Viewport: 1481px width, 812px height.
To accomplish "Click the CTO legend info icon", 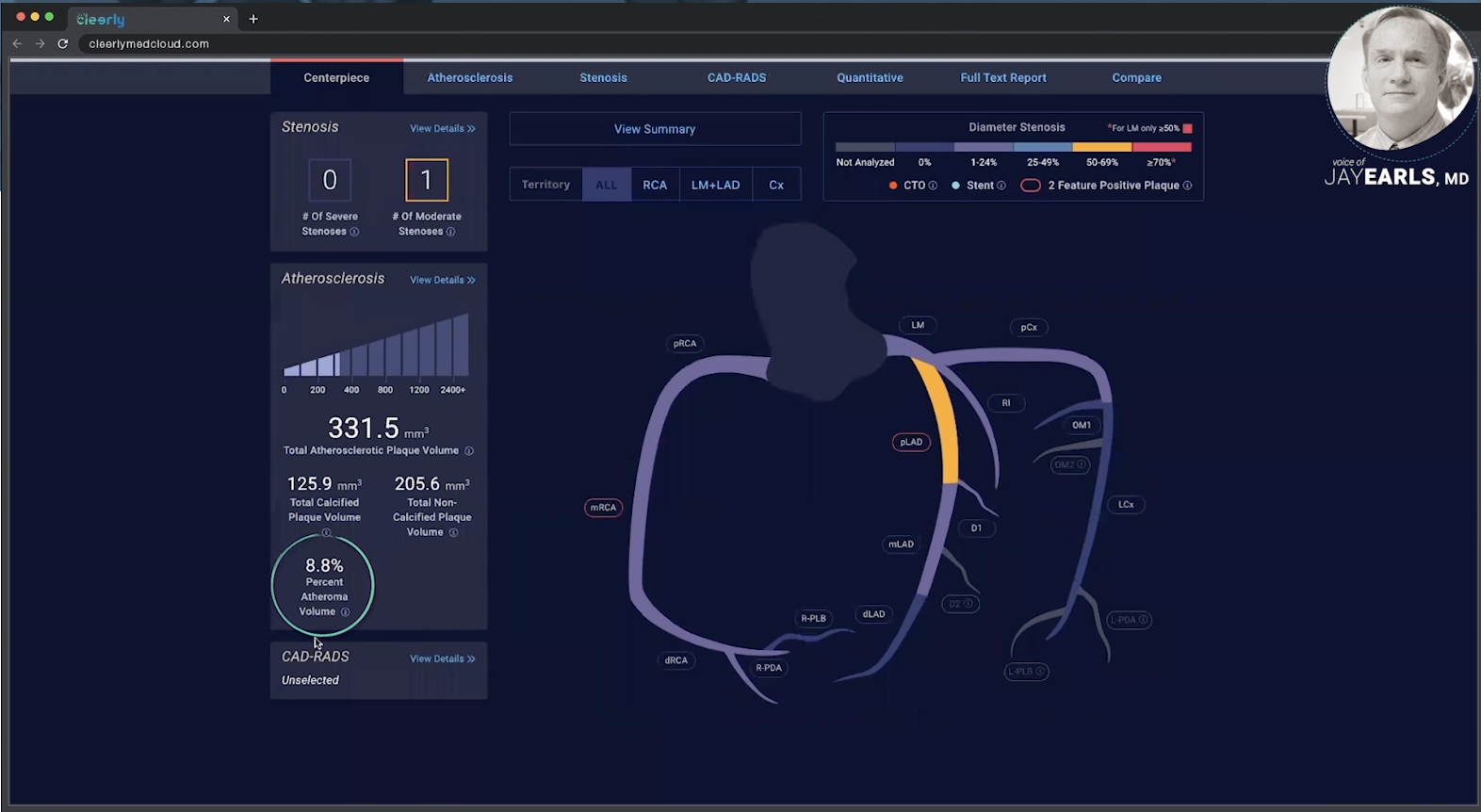I will [933, 186].
